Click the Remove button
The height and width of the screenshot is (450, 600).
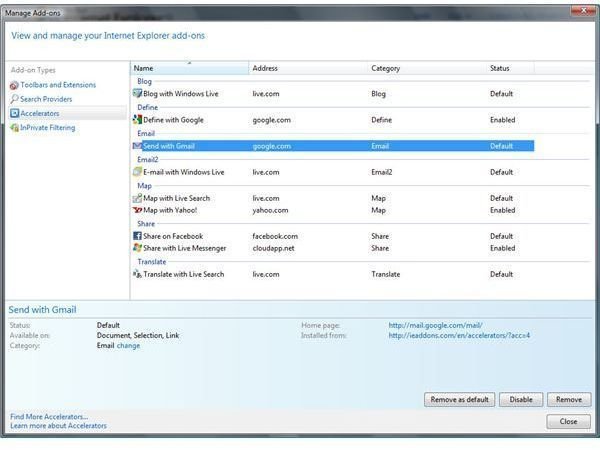(569, 399)
